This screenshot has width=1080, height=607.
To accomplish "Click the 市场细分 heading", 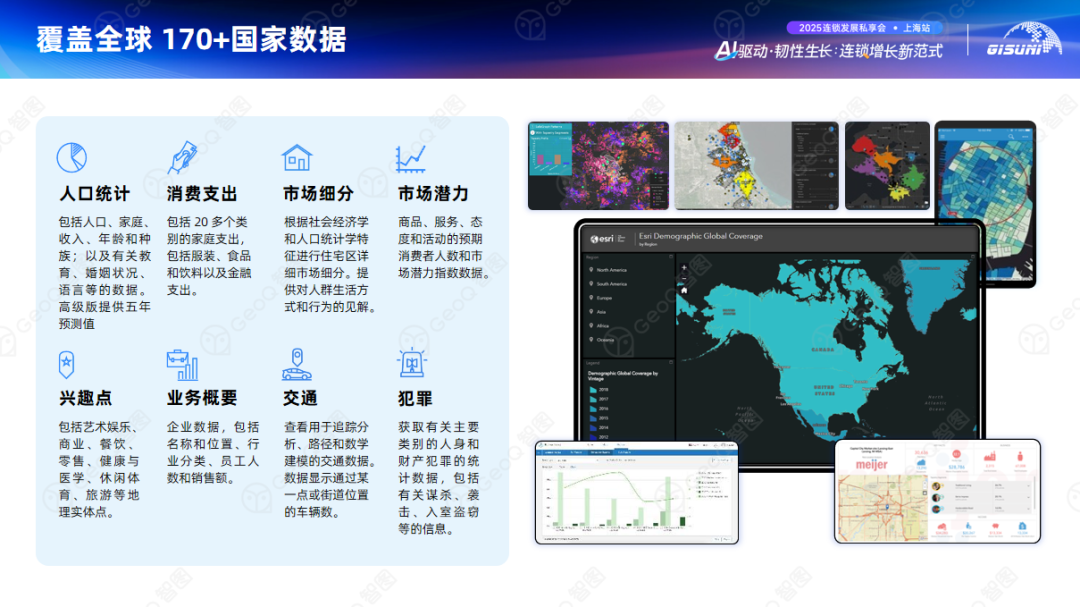I will [318, 194].
